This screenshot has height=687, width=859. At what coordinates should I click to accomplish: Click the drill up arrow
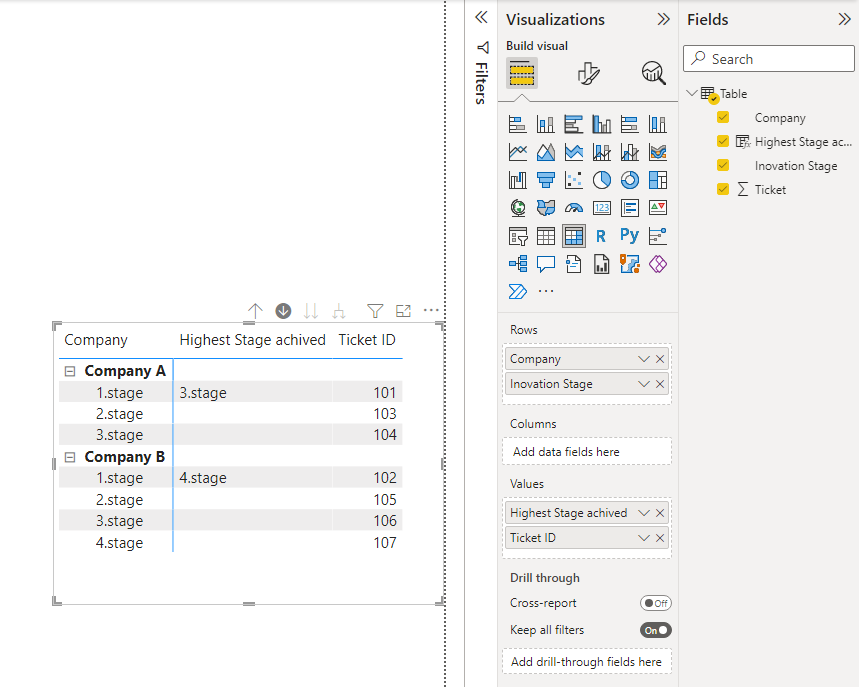coord(255,311)
